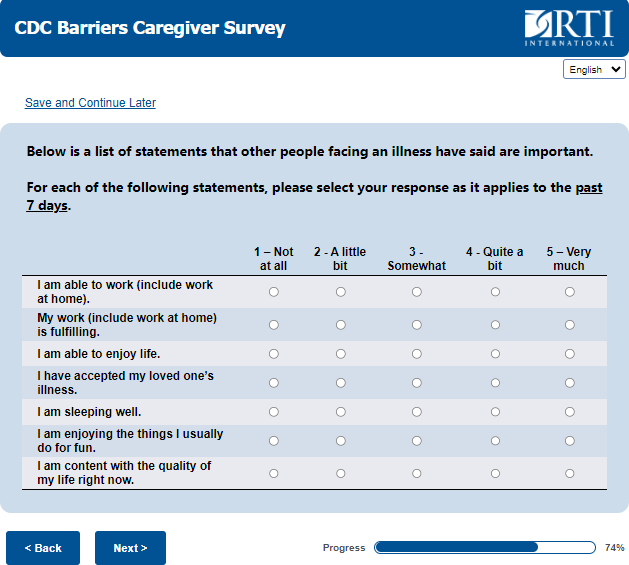Viewport: 629px width, 565px height.
Task: Click Save and Continue Later link
Action: pyautogui.click(x=90, y=103)
